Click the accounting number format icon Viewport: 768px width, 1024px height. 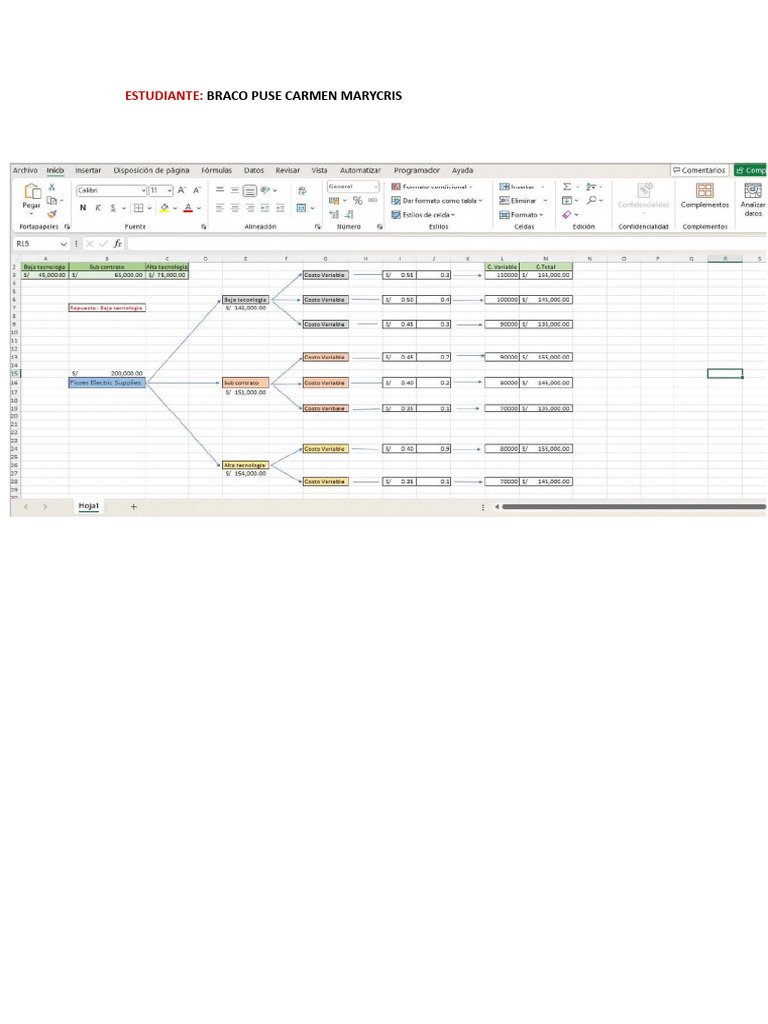[x=334, y=200]
